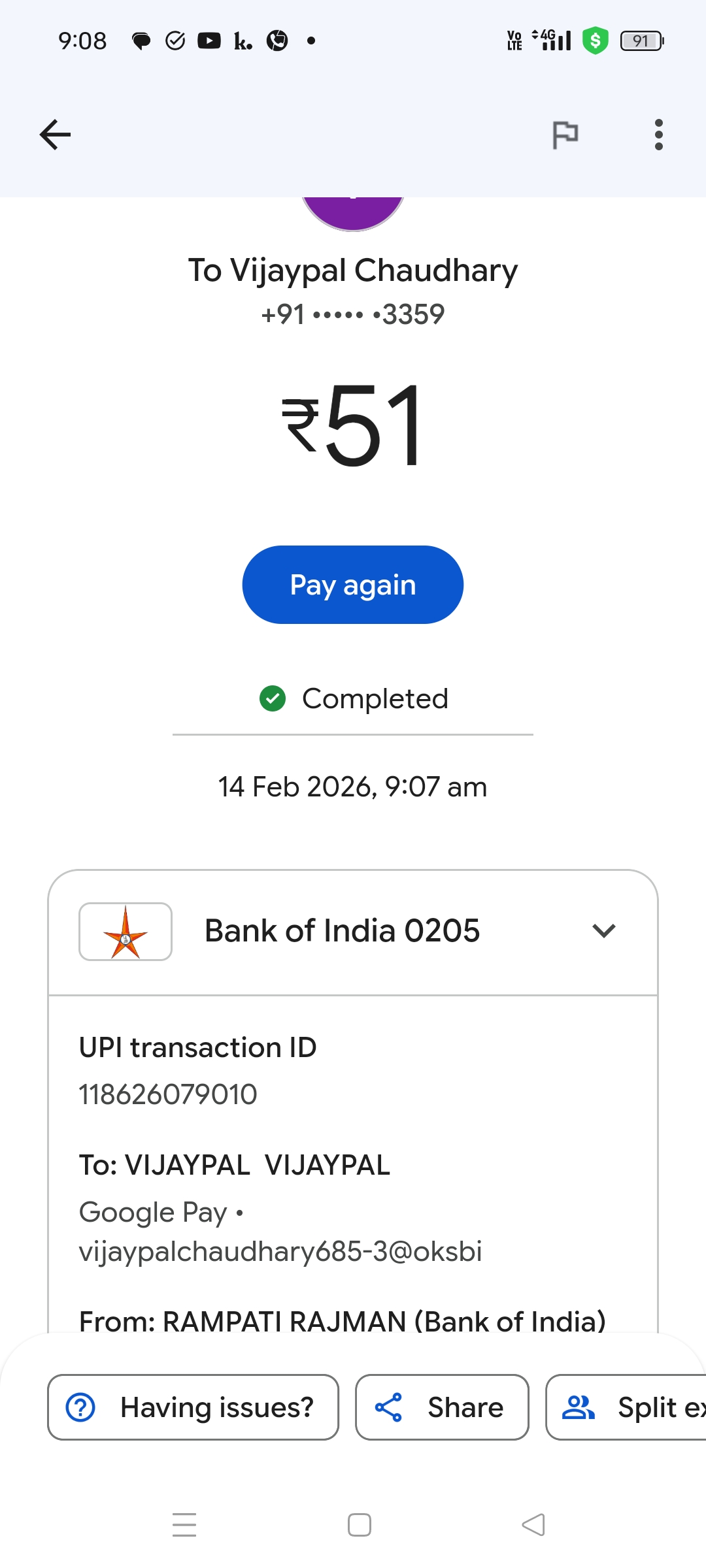The width and height of the screenshot is (706, 1568).
Task: Tap the question mark help icon
Action: [81, 1407]
